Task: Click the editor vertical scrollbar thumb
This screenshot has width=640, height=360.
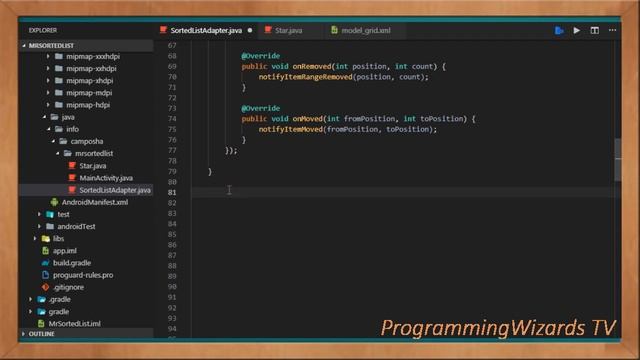Action: 618,160
